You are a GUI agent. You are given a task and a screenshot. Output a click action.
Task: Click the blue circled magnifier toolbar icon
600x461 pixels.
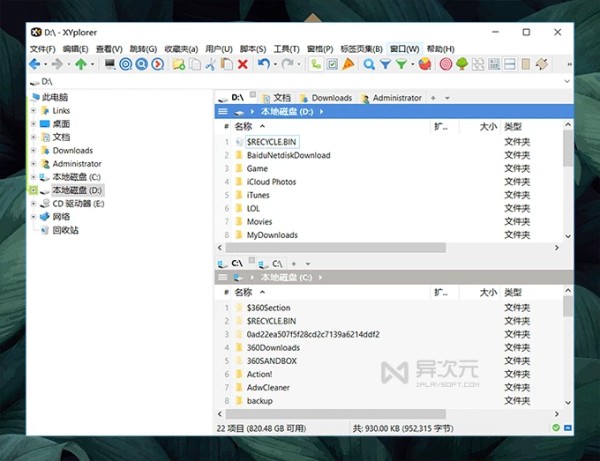[142, 64]
